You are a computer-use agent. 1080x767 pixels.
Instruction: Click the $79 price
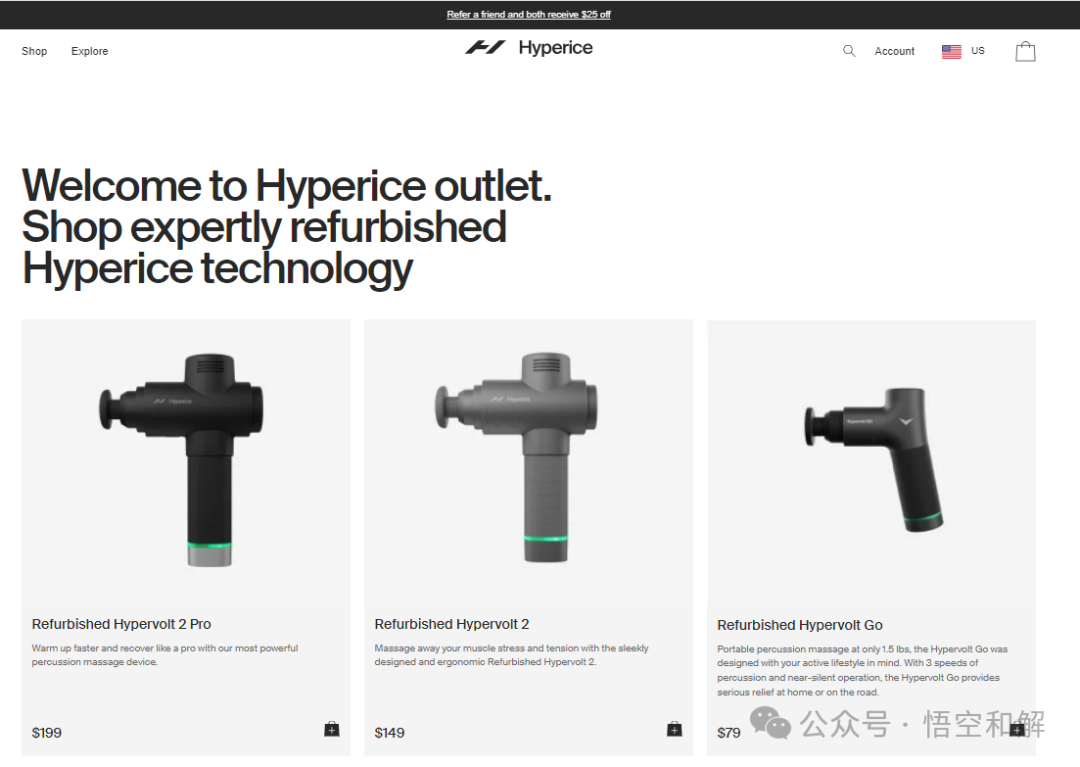729,733
